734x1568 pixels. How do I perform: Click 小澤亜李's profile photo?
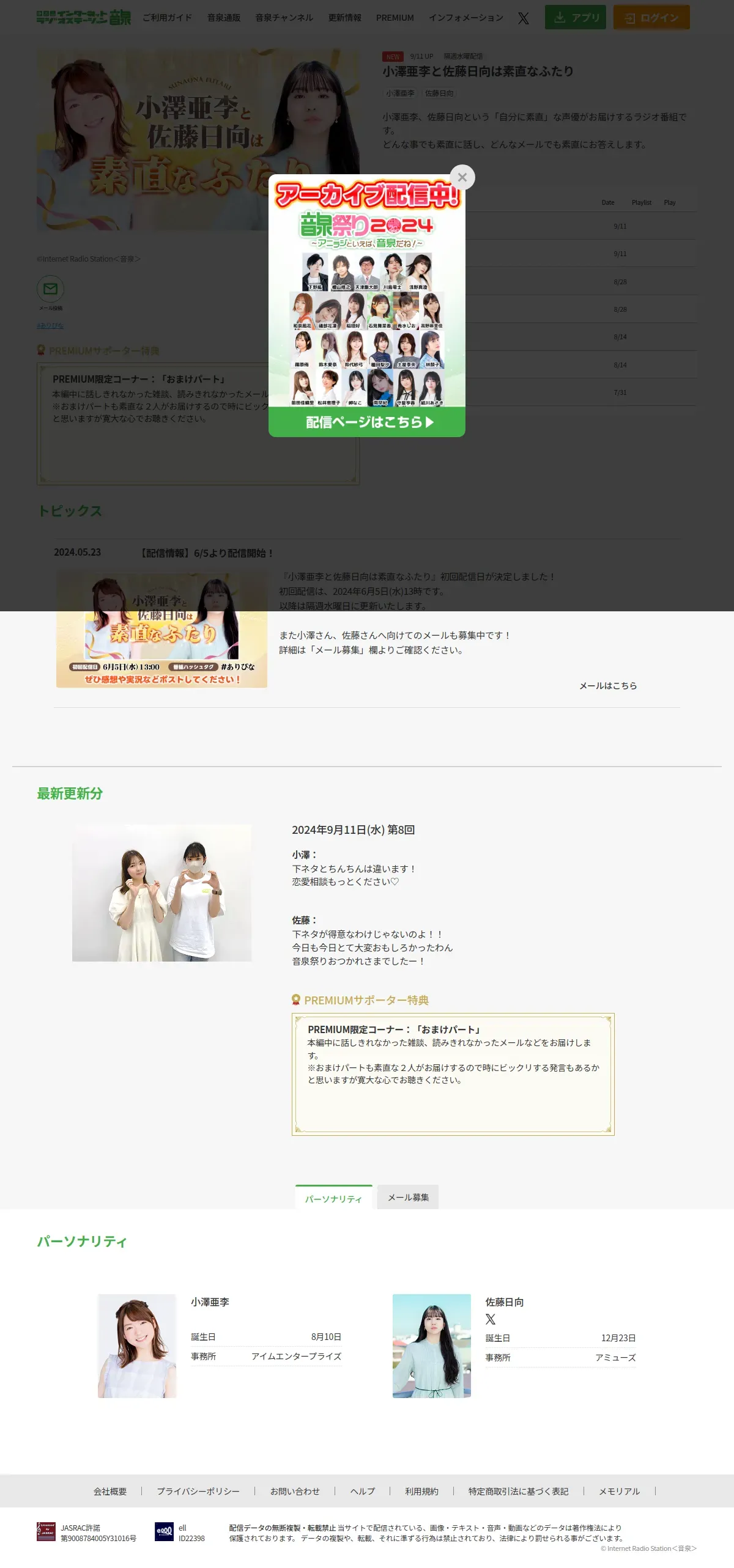pyautogui.click(x=137, y=1346)
